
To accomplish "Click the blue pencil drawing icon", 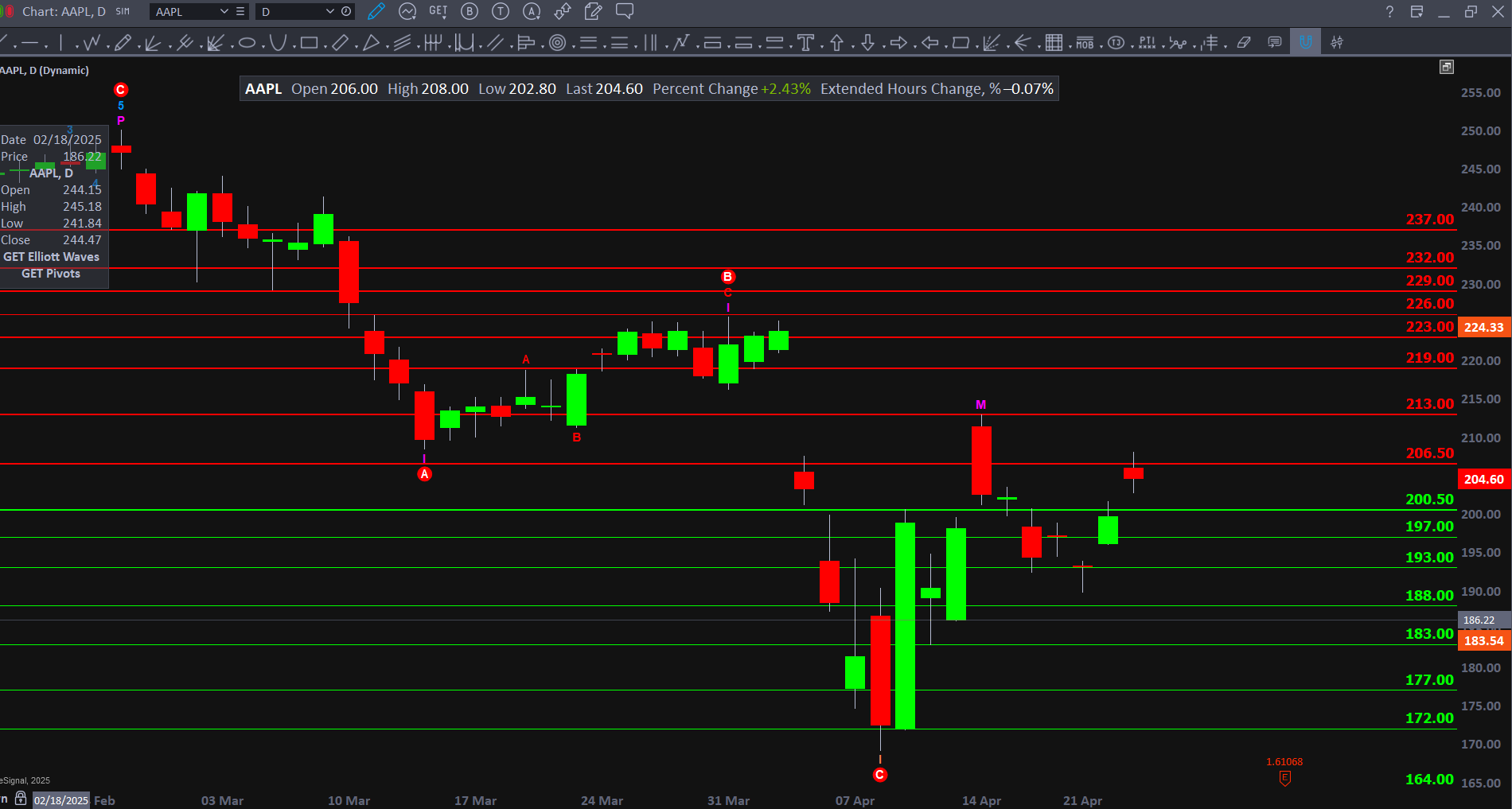I will [376, 11].
